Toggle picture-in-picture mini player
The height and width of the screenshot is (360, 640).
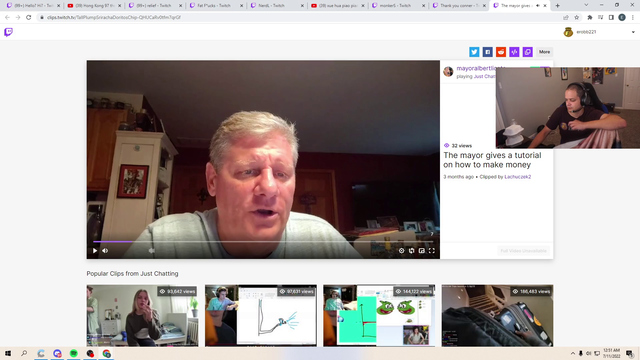point(422,251)
